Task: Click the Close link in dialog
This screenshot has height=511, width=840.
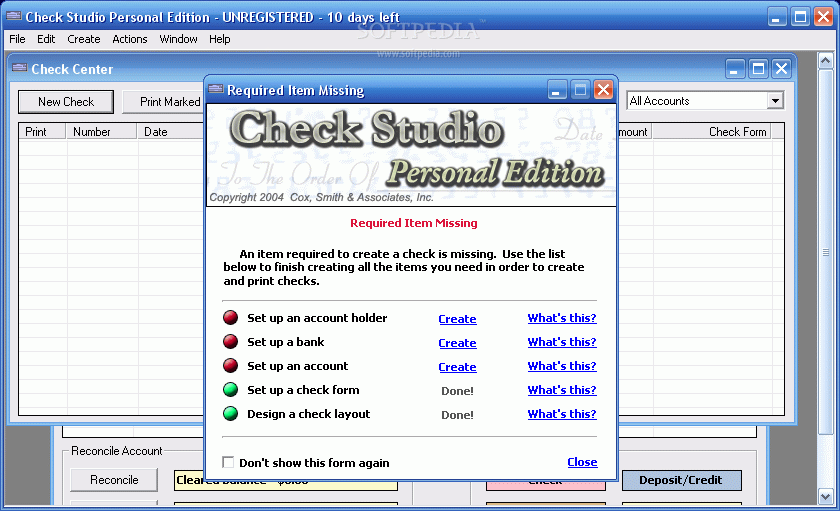Action: [x=582, y=462]
